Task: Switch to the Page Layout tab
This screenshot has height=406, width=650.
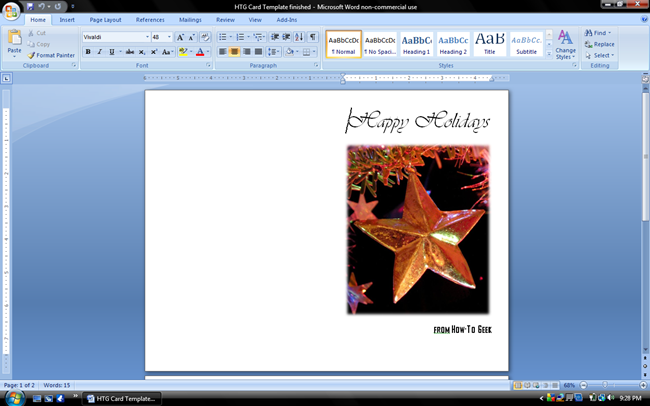Action: point(105,19)
